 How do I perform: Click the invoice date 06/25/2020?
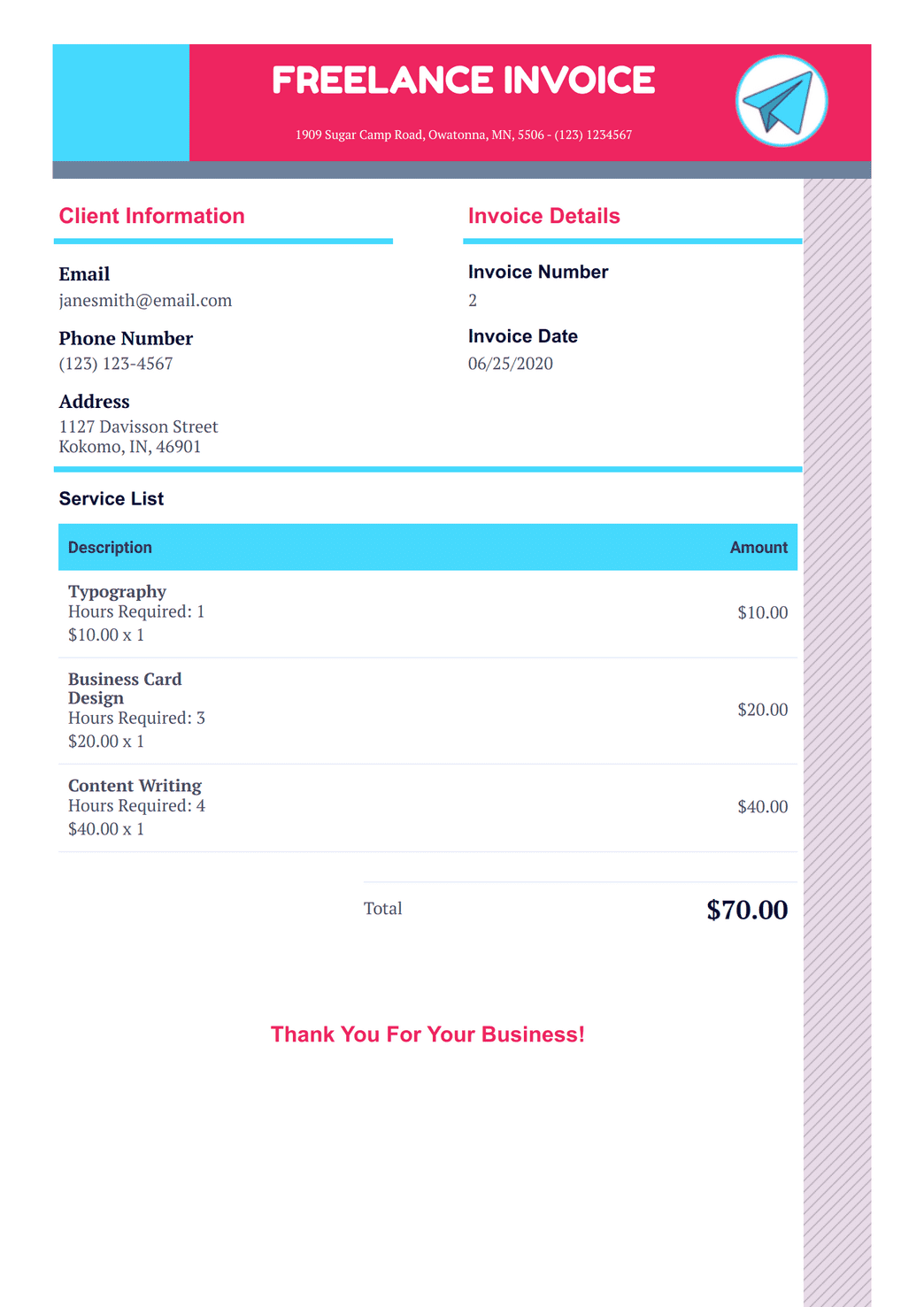[x=511, y=364]
